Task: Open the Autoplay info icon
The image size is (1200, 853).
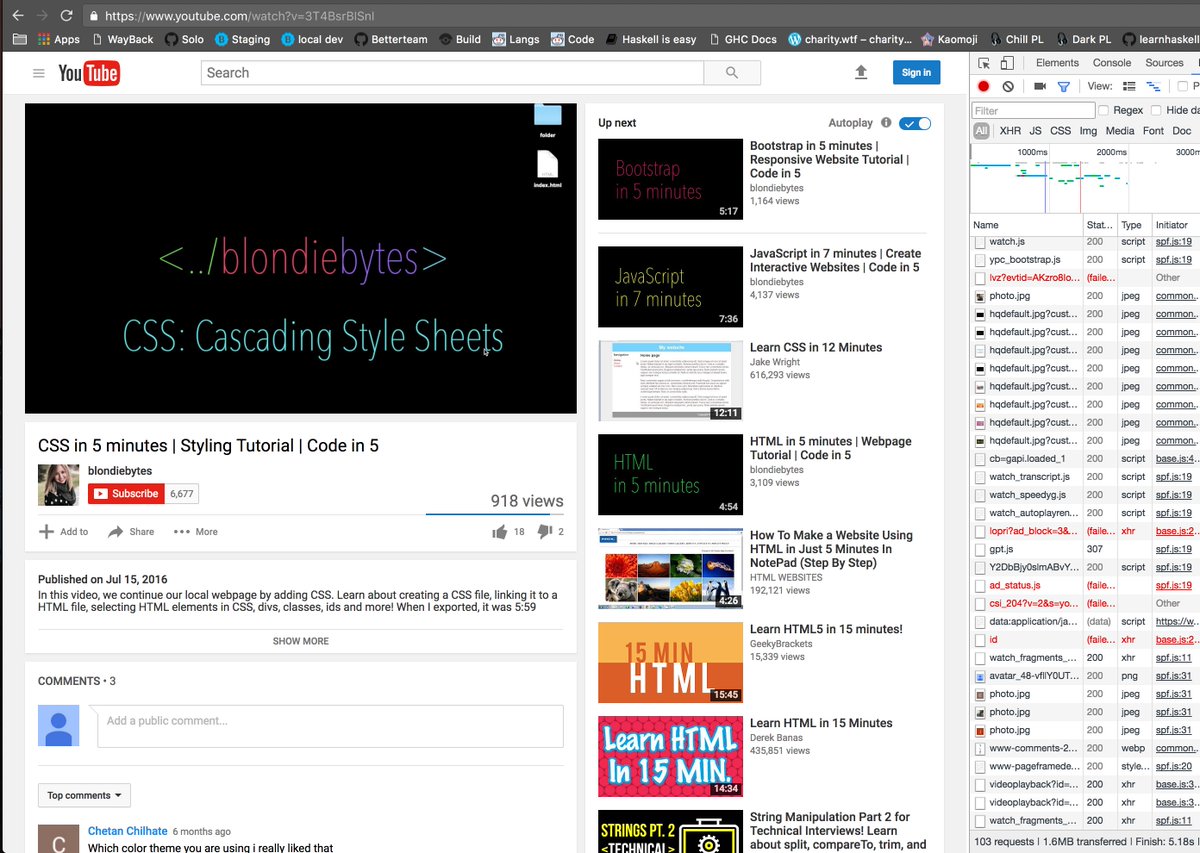Action: click(886, 123)
